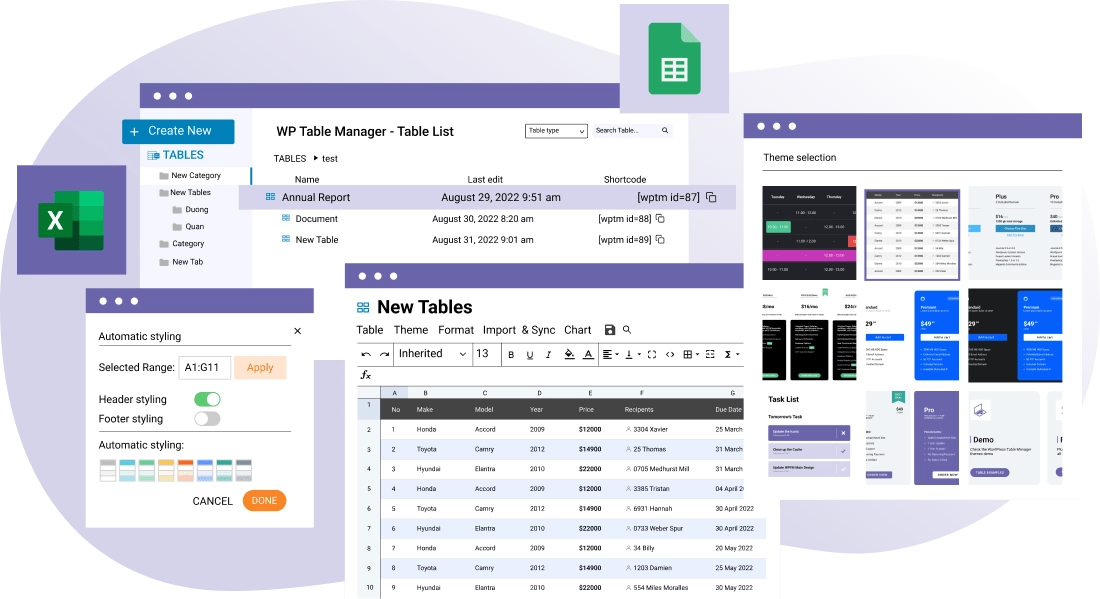Screen dimensions: 1100x599
Task: Select the text color icon
Action: pos(588,353)
